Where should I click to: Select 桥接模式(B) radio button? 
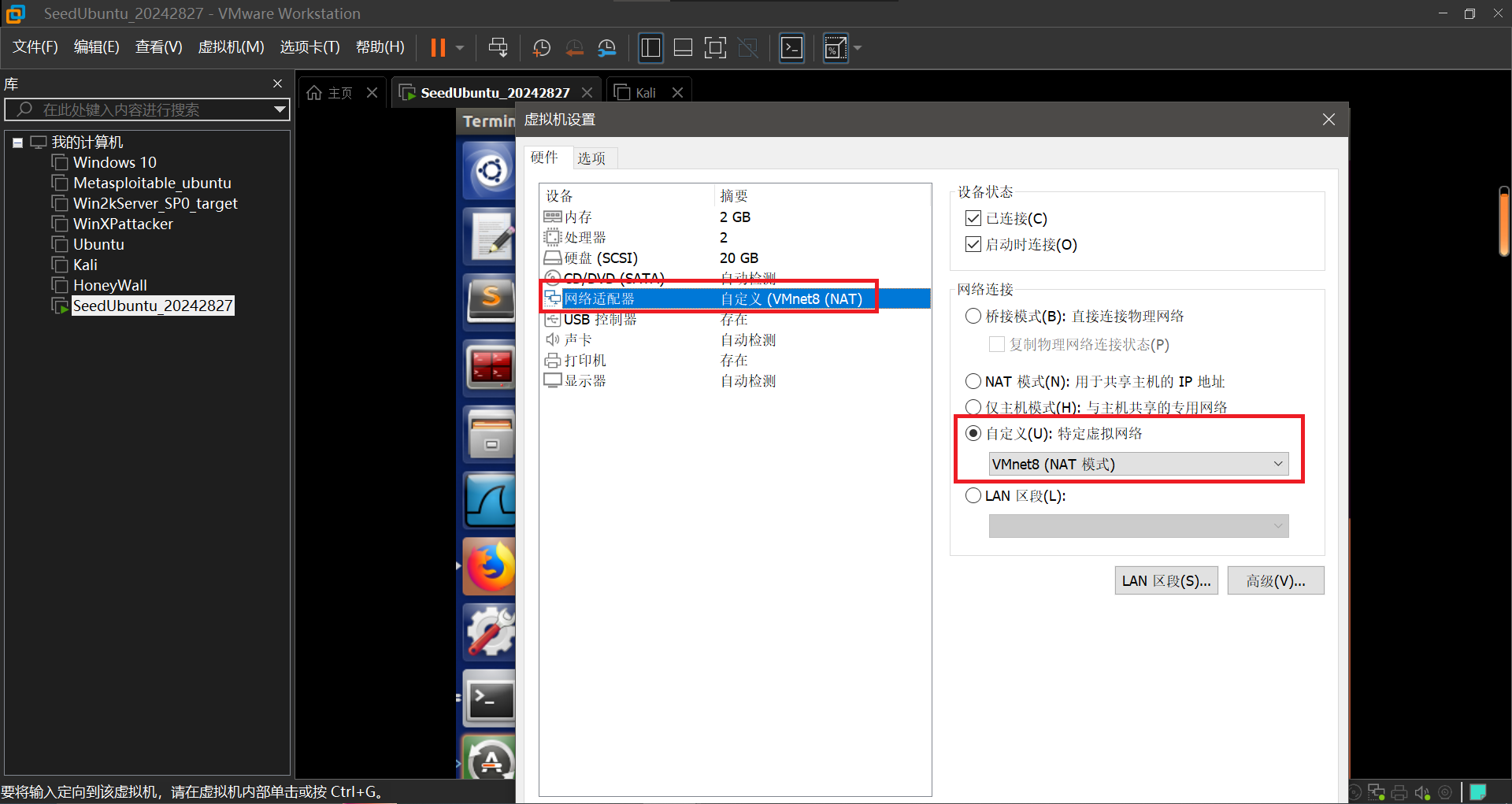[x=973, y=316]
